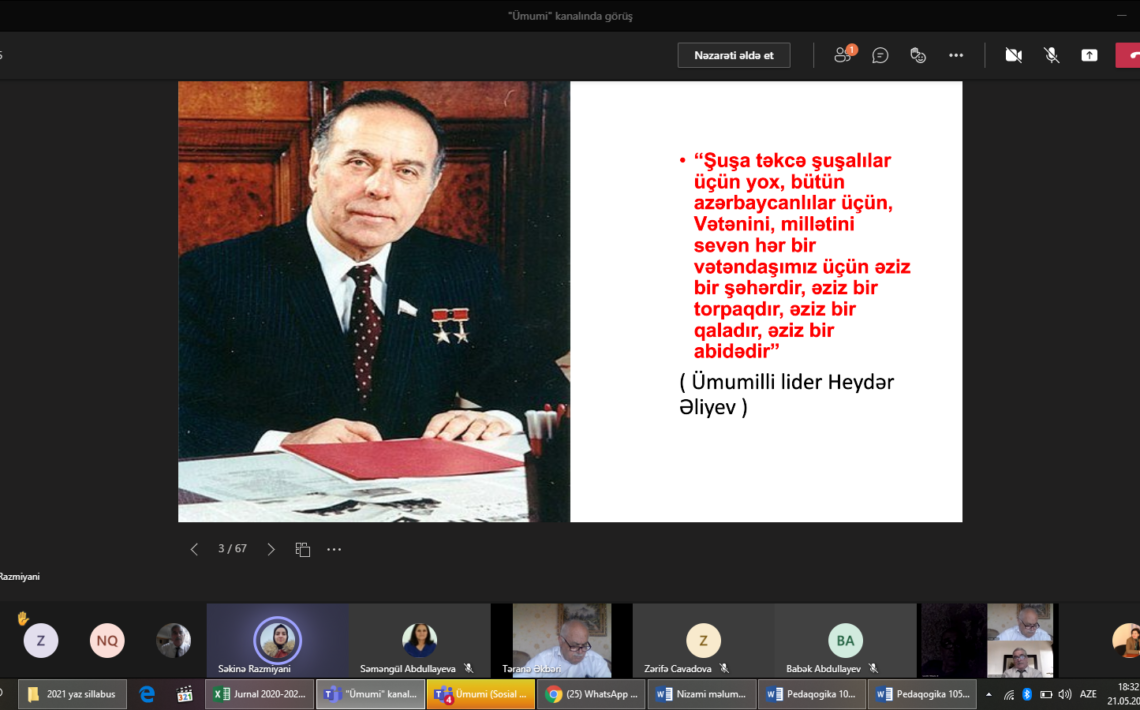The height and width of the screenshot is (710, 1140).
Task: Click the share content icon
Action: point(1089,55)
